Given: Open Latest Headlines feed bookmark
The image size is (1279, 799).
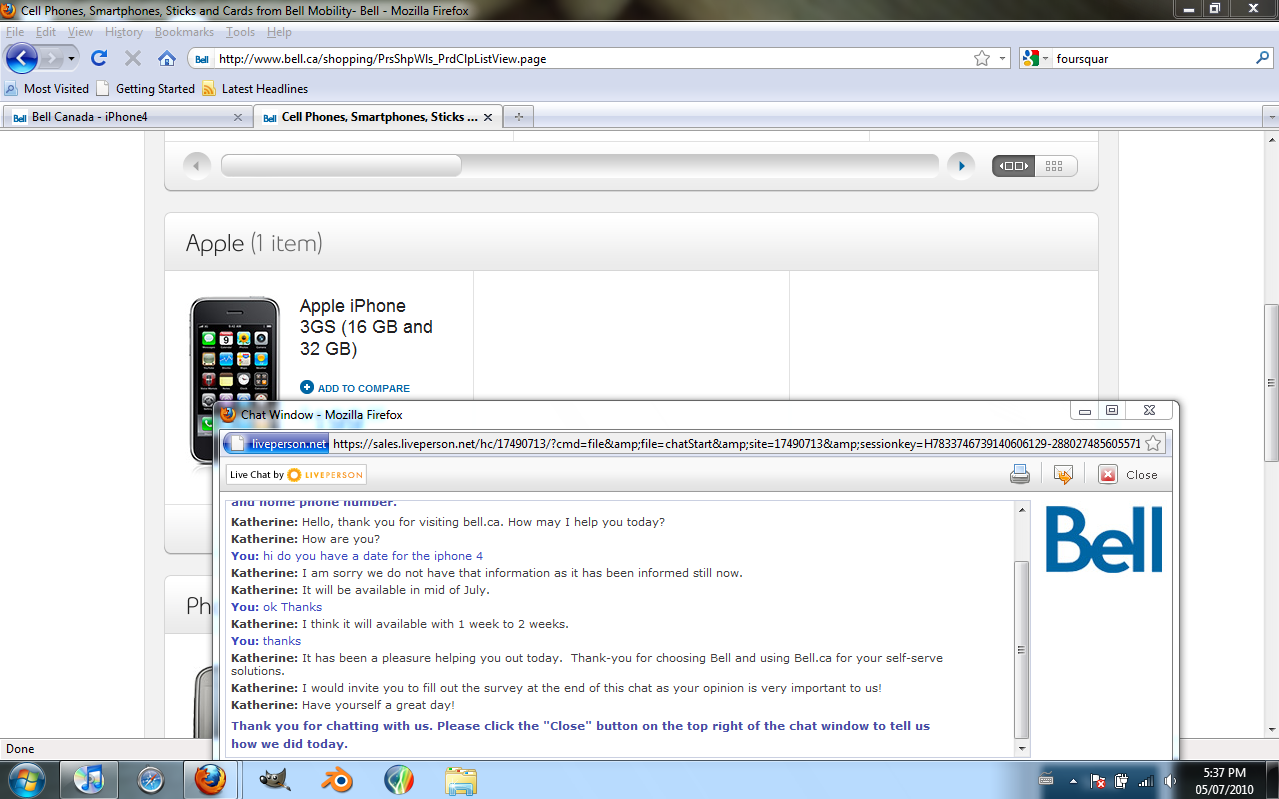Looking at the screenshot, I should pyautogui.click(x=255, y=89).
